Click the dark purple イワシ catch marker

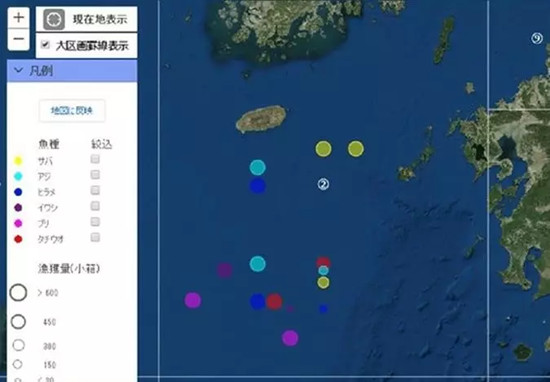(x=224, y=270)
